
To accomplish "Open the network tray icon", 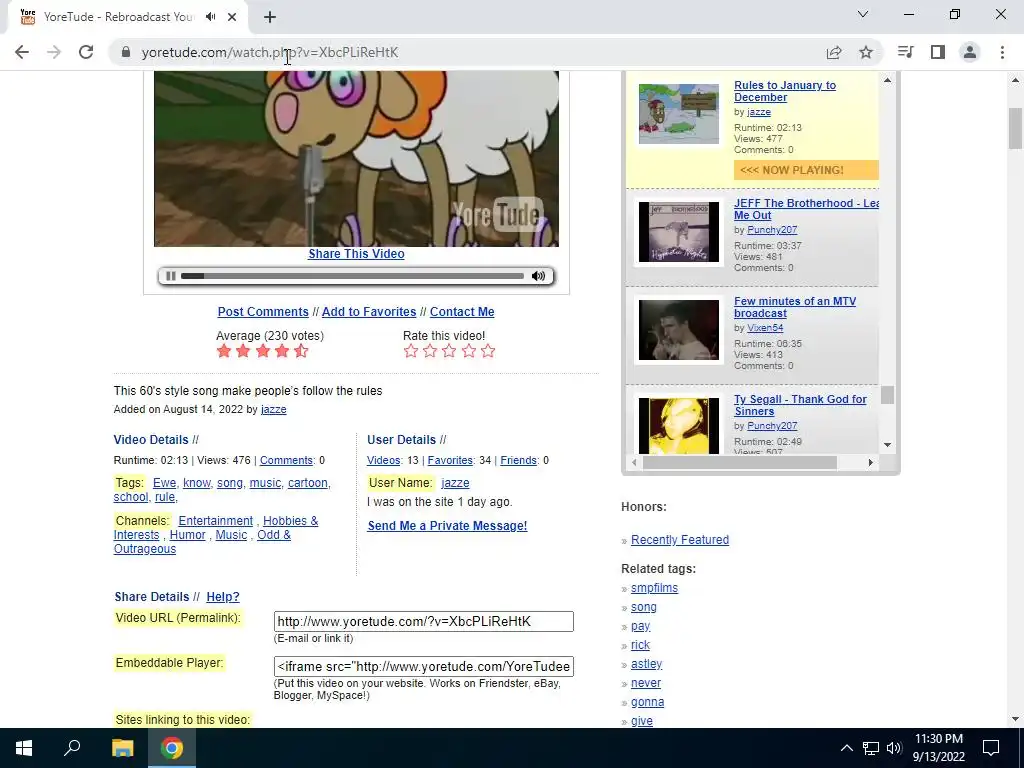I will 871,748.
